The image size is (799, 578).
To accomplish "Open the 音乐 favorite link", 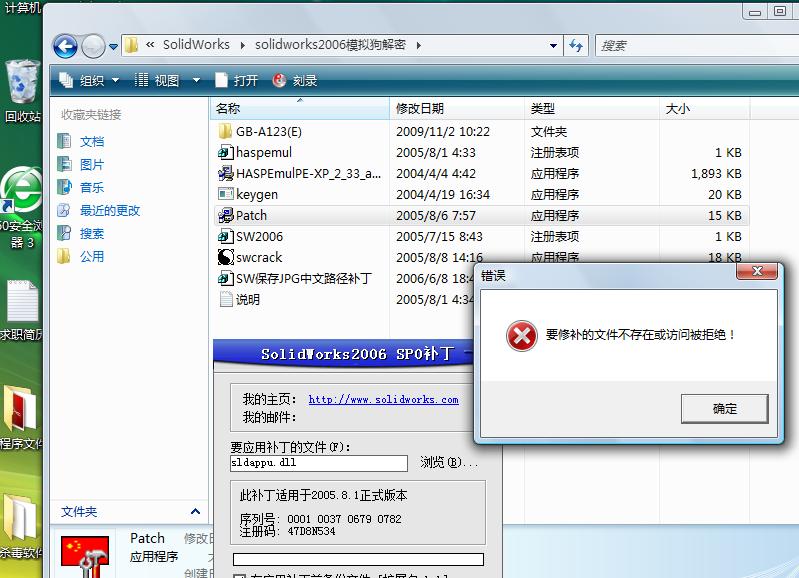I will tap(92, 187).
